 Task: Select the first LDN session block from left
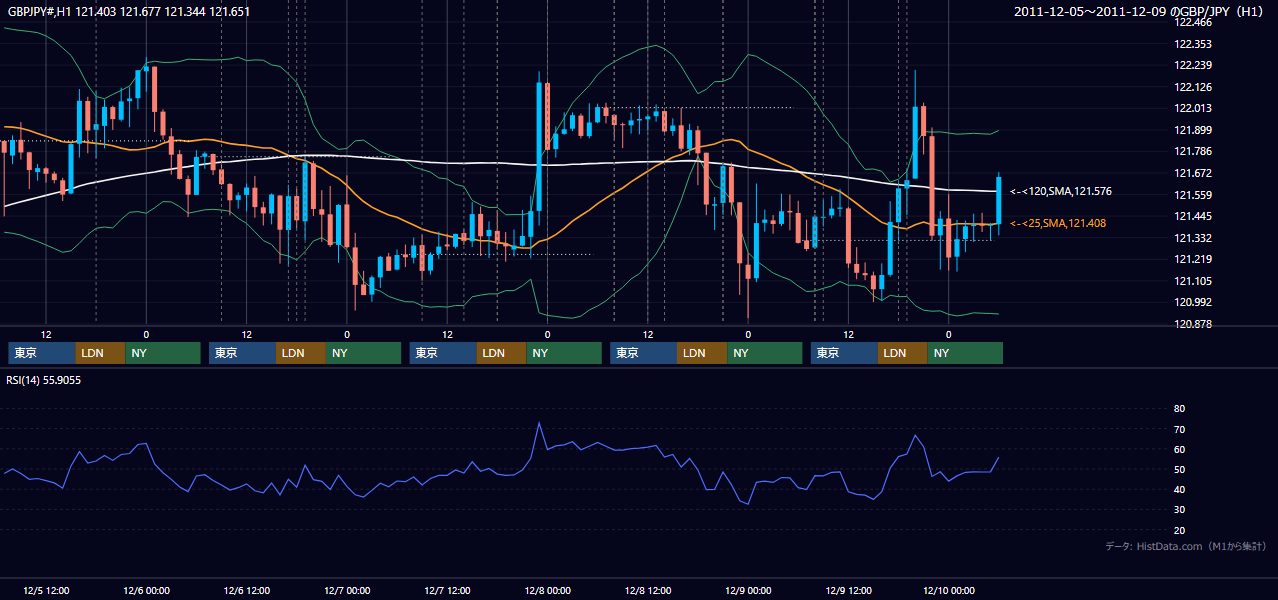[100, 353]
